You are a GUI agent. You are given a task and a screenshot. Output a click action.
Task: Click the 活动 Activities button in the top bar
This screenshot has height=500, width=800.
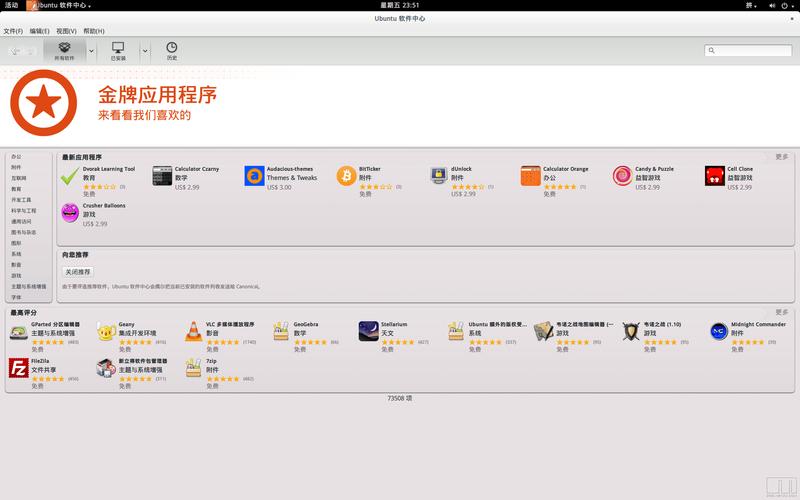[x=12, y=5]
